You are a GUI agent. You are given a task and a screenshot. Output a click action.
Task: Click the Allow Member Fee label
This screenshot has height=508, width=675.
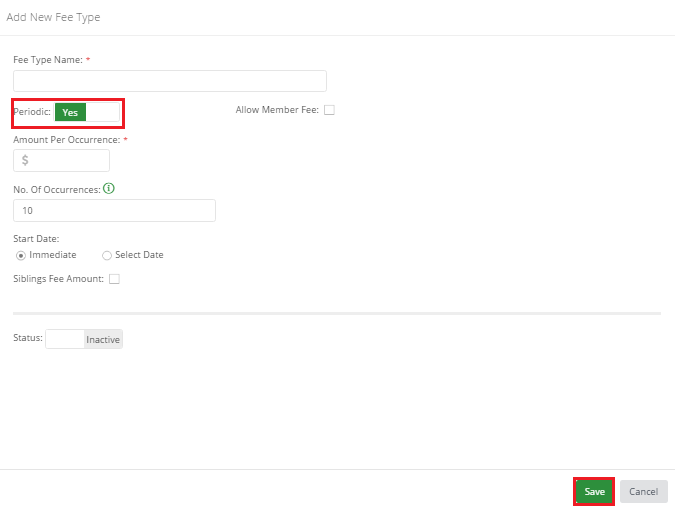coord(277,110)
